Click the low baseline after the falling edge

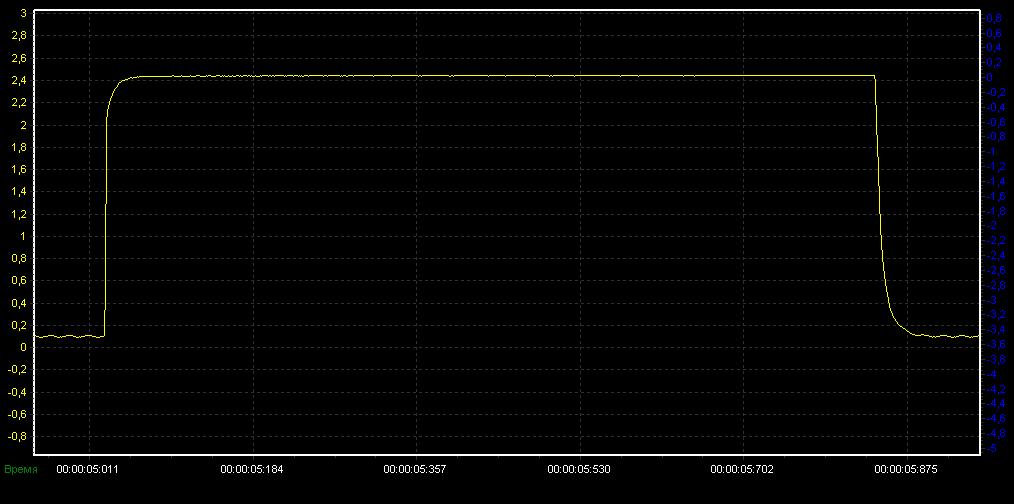[x=950, y=336]
